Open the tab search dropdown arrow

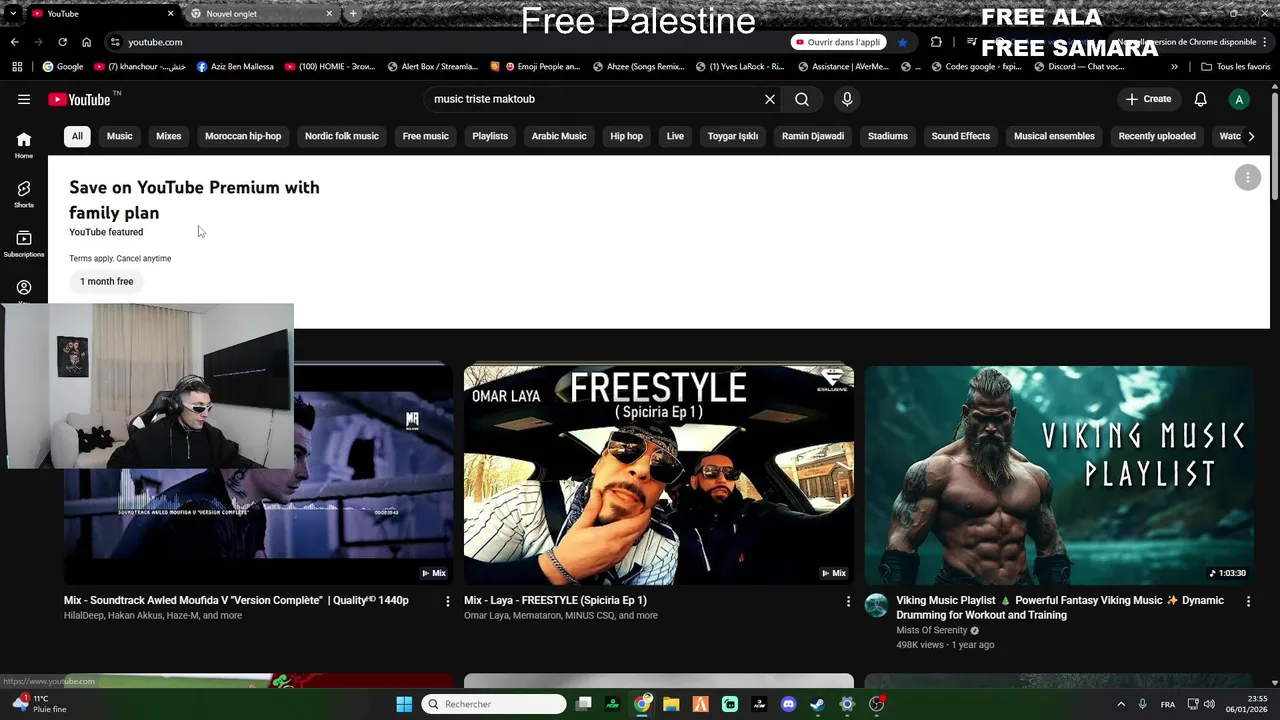[12, 14]
